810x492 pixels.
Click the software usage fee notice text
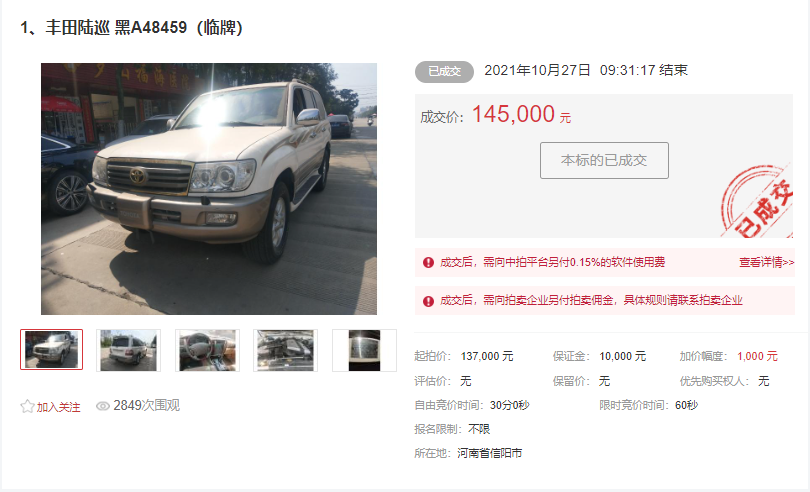point(552,263)
